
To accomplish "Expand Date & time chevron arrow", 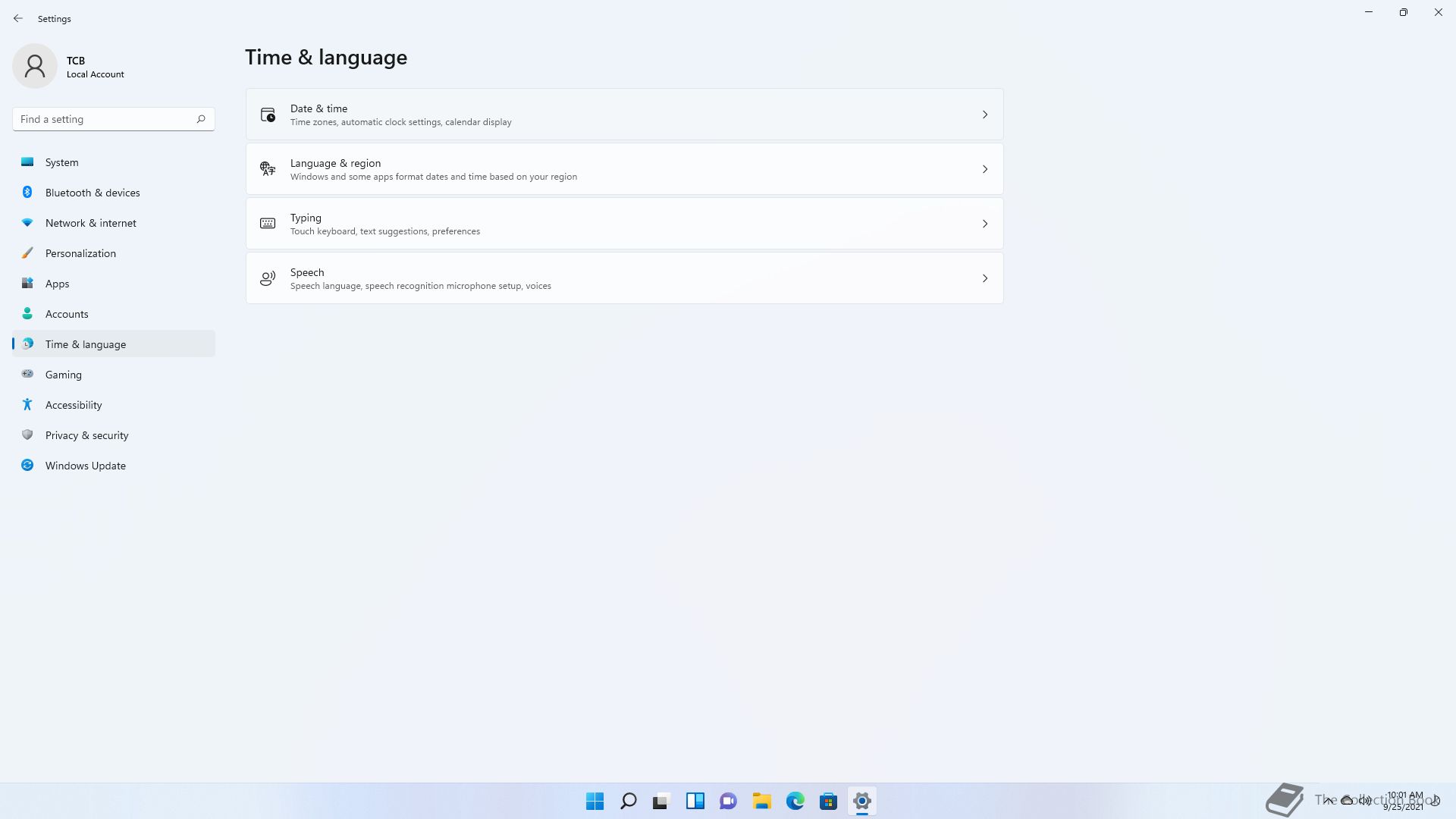I will tap(985, 115).
